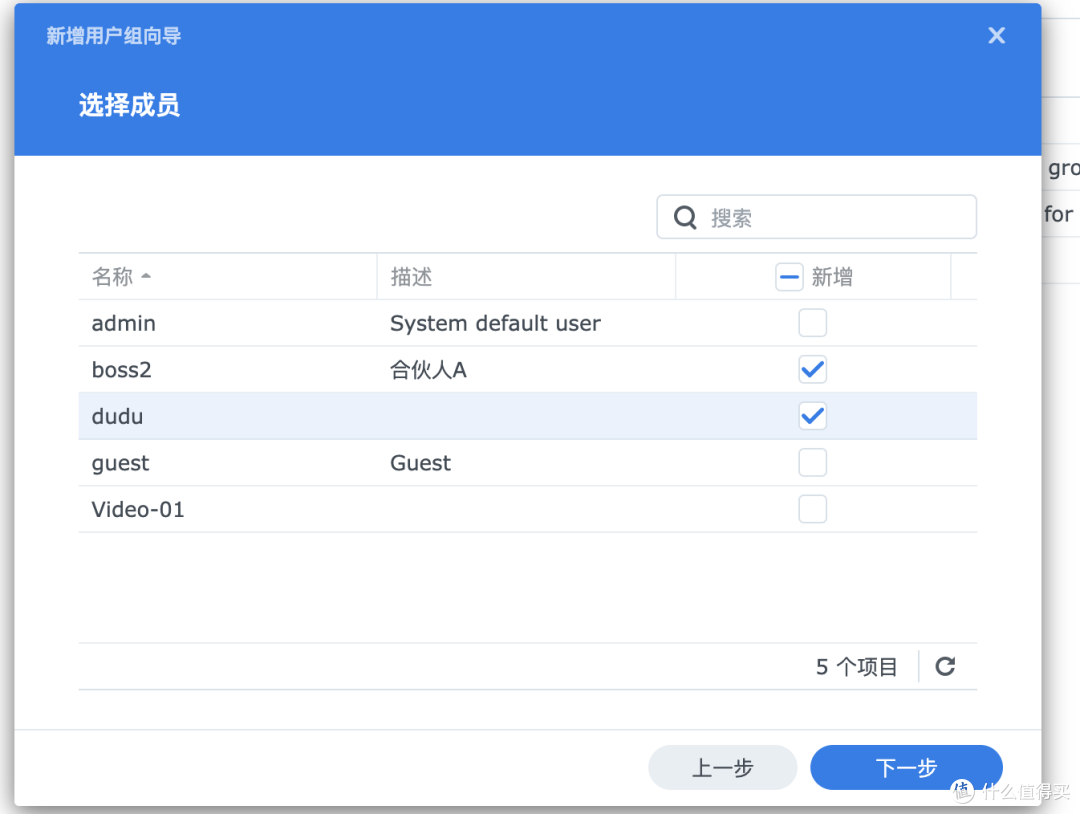Select the guest user name
This screenshot has height=814, width=1080.
point(121,463)
